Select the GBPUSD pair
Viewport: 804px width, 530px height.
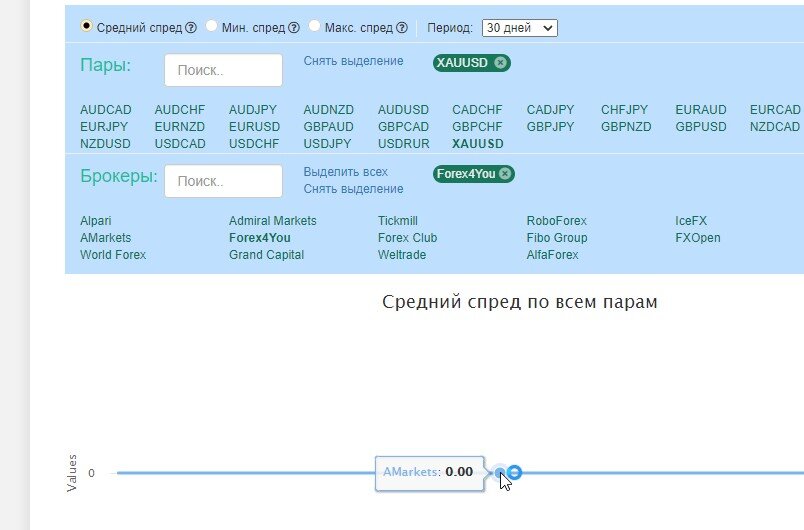tap(700, 127)
